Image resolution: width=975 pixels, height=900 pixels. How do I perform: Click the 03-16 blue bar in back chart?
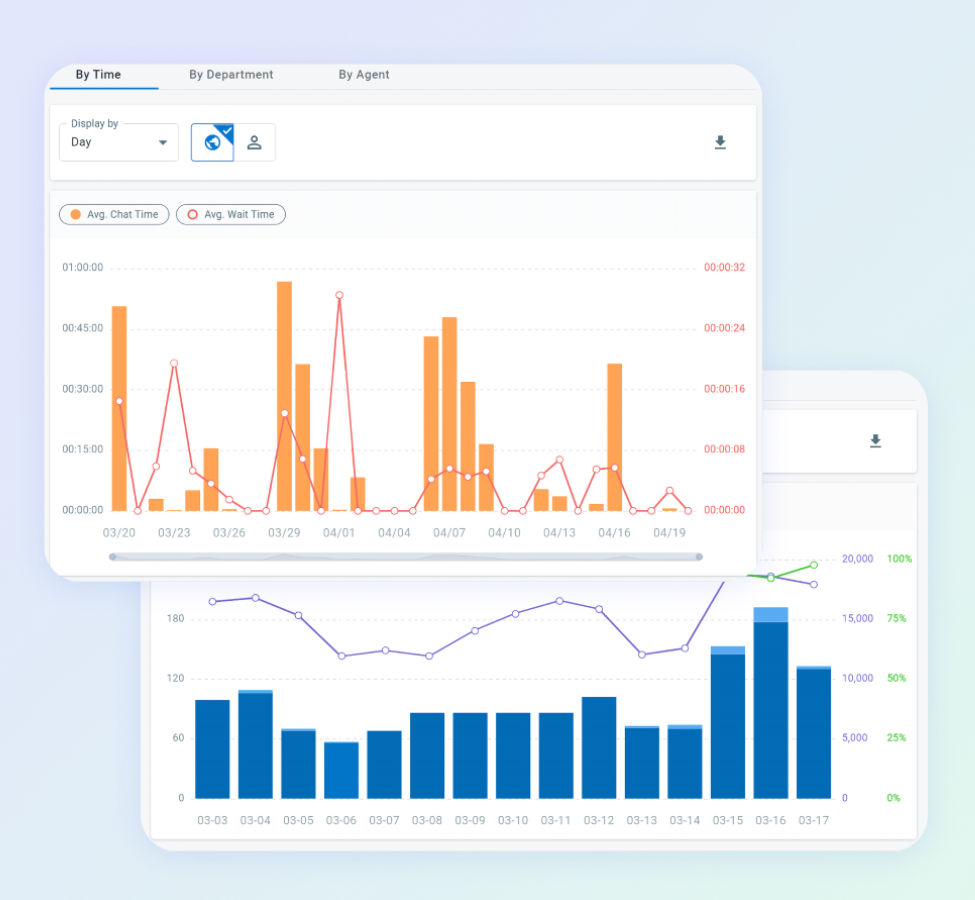pos(770,703)
